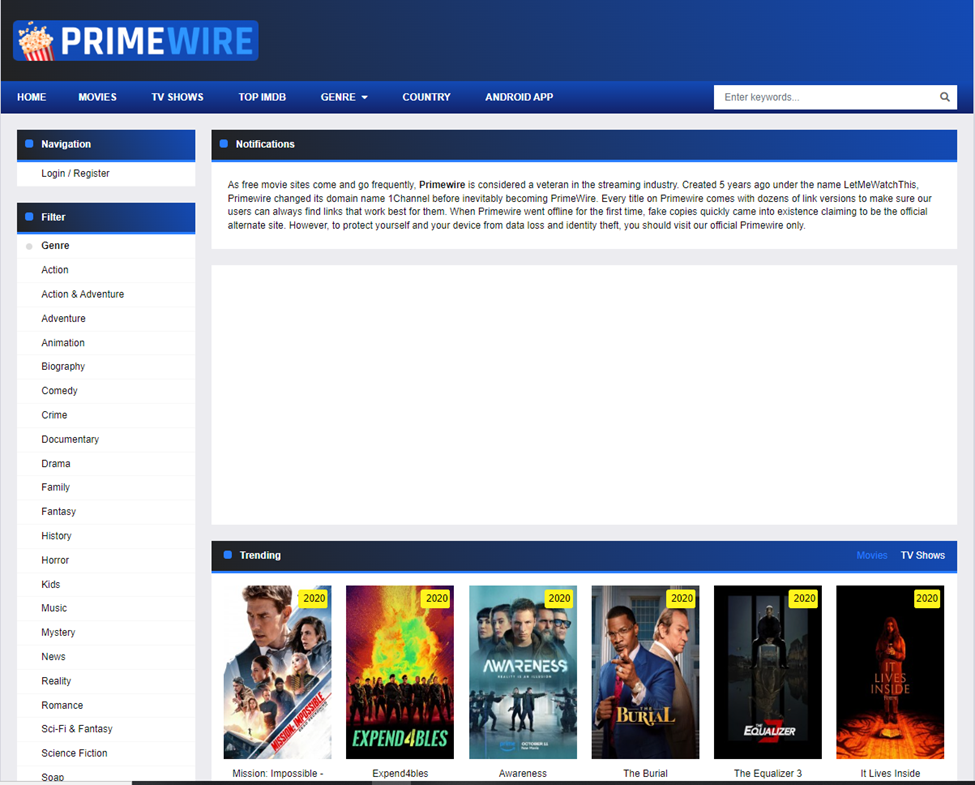Filter by the Crime genre
Viewport: 975px width, 785px height.
pyautogui.click(x=54, y=415)
